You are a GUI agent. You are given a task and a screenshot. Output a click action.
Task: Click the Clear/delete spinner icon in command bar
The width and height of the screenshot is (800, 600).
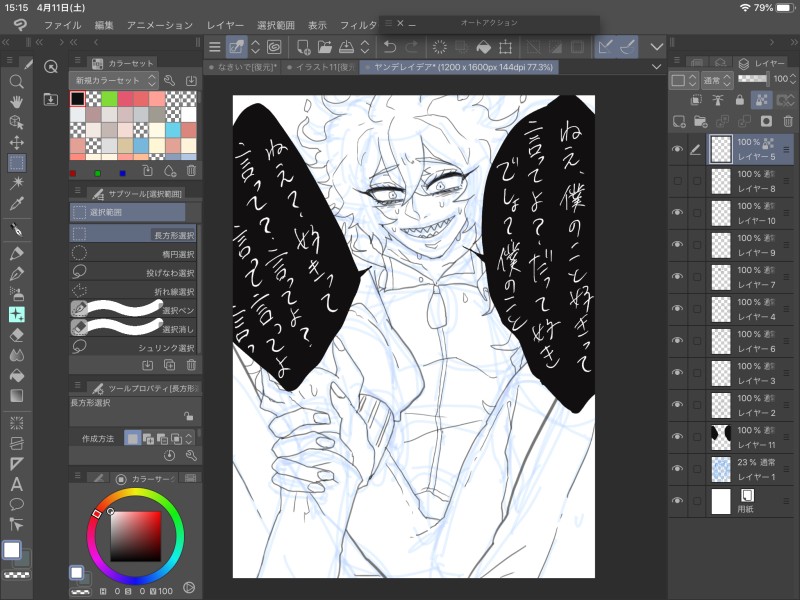(439, 47)
